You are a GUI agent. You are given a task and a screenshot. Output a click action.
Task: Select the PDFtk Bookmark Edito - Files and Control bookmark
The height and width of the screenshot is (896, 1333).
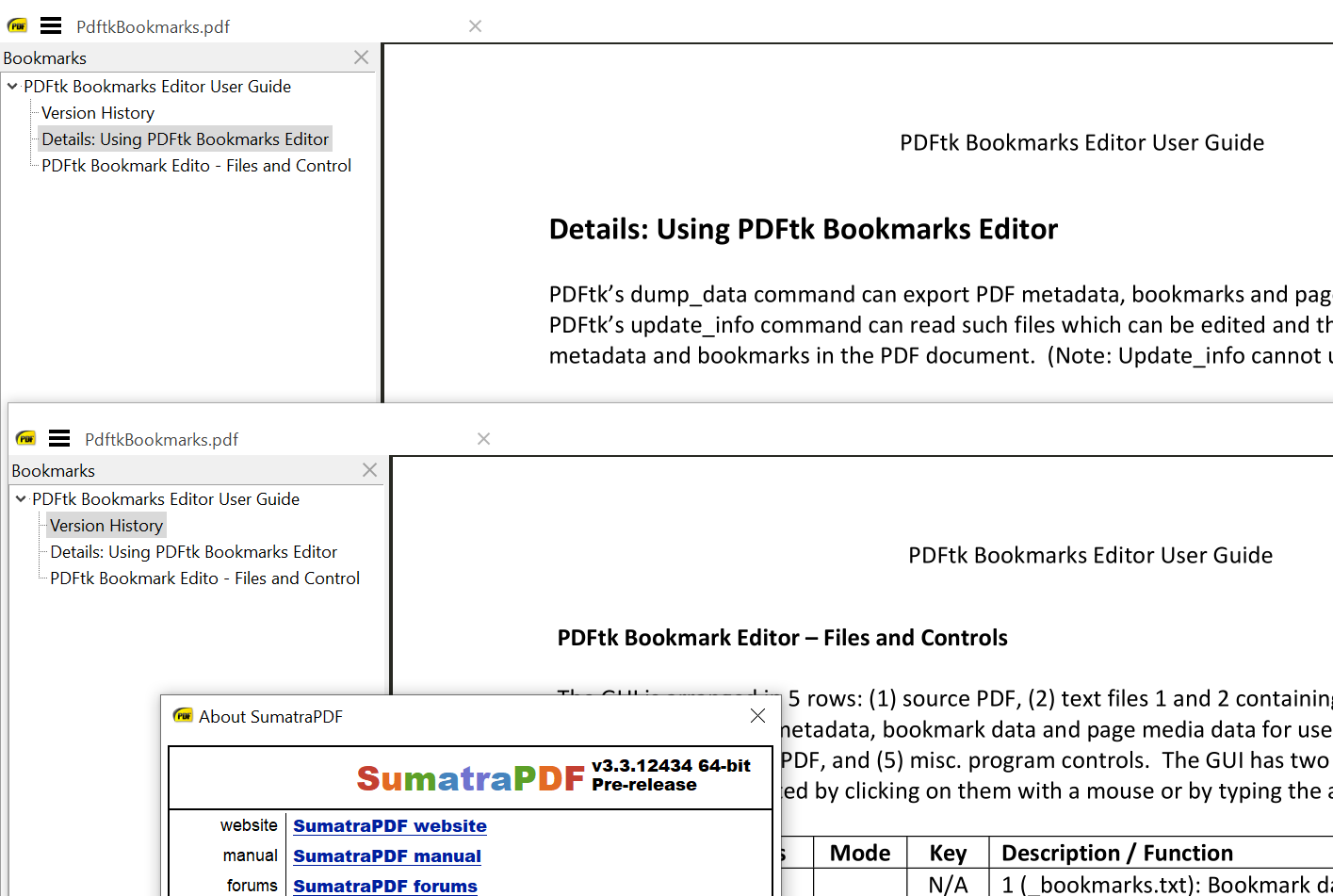pos(195,165)
